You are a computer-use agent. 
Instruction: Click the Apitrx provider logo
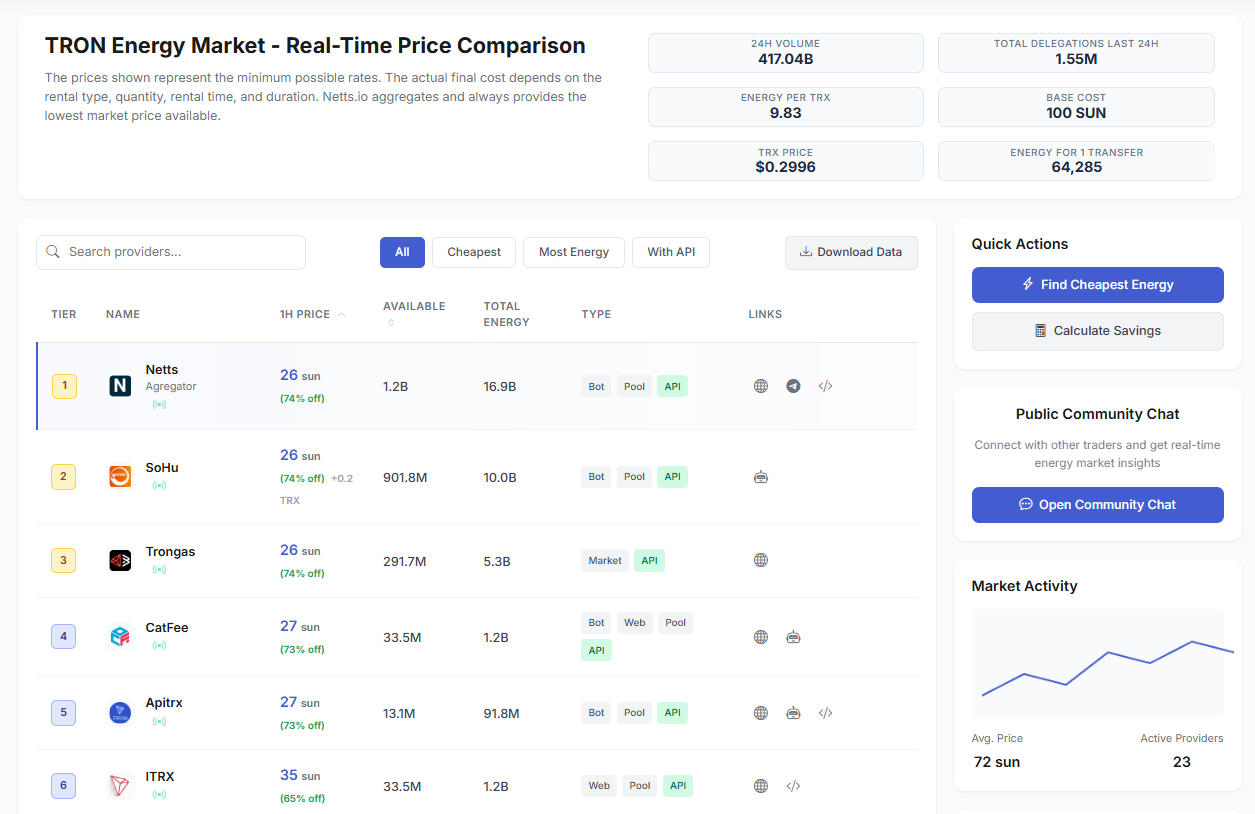tap(120, 713)
